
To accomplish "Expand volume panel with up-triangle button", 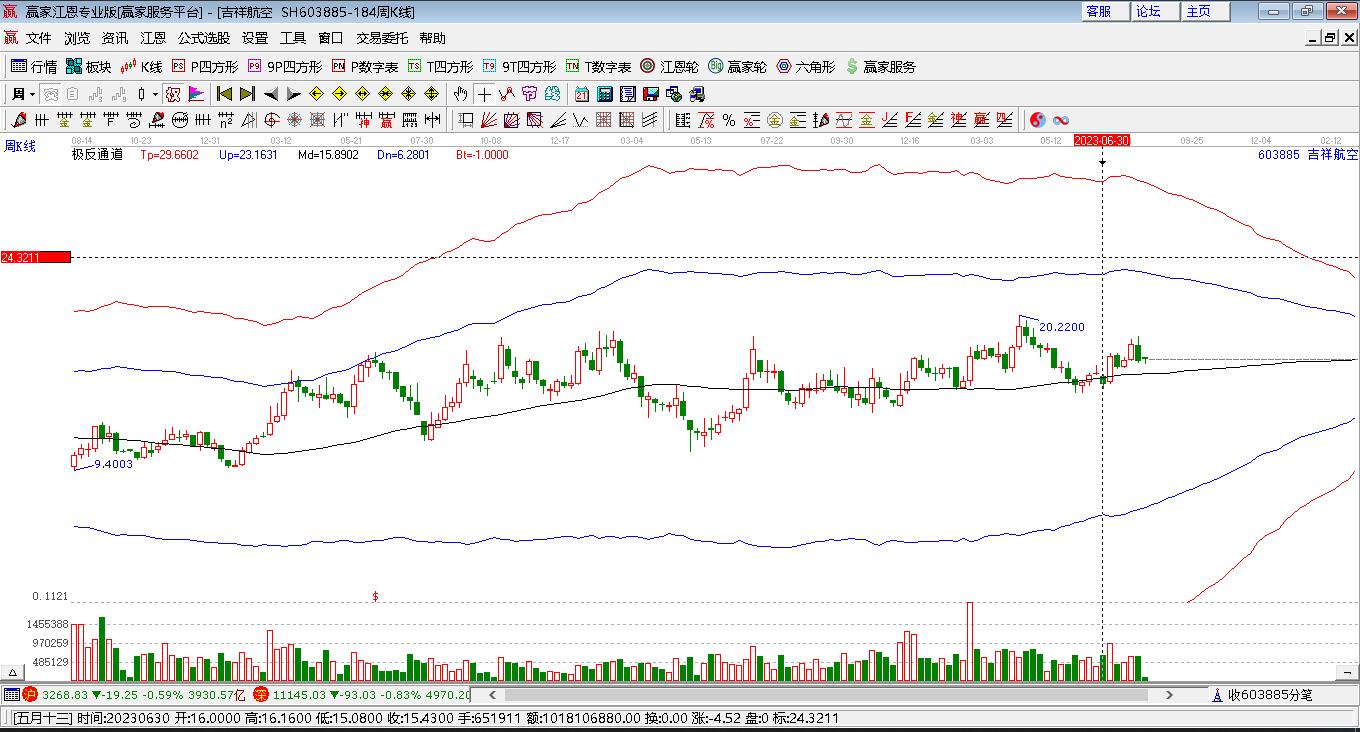I will click(x=13, y=672).
